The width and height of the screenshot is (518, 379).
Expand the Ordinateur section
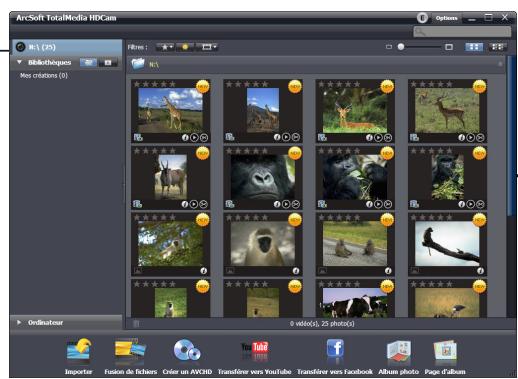point(19,322)
